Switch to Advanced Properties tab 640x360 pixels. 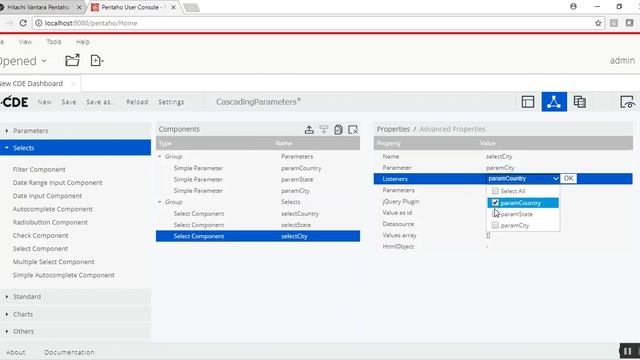452,129
